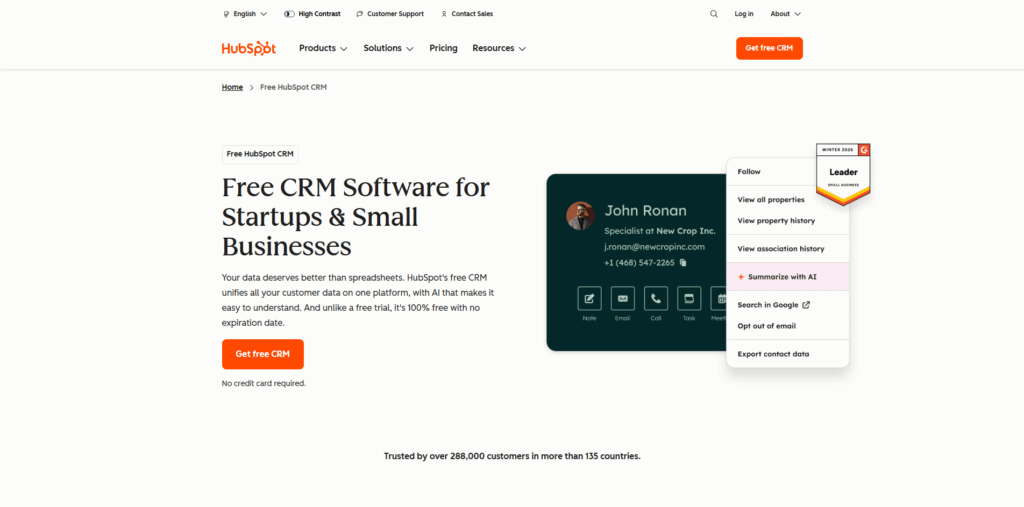The width and height of the screenshot is (1024, 507).
Task: Click the header Get free CRM button
Action: coord(769,48)
